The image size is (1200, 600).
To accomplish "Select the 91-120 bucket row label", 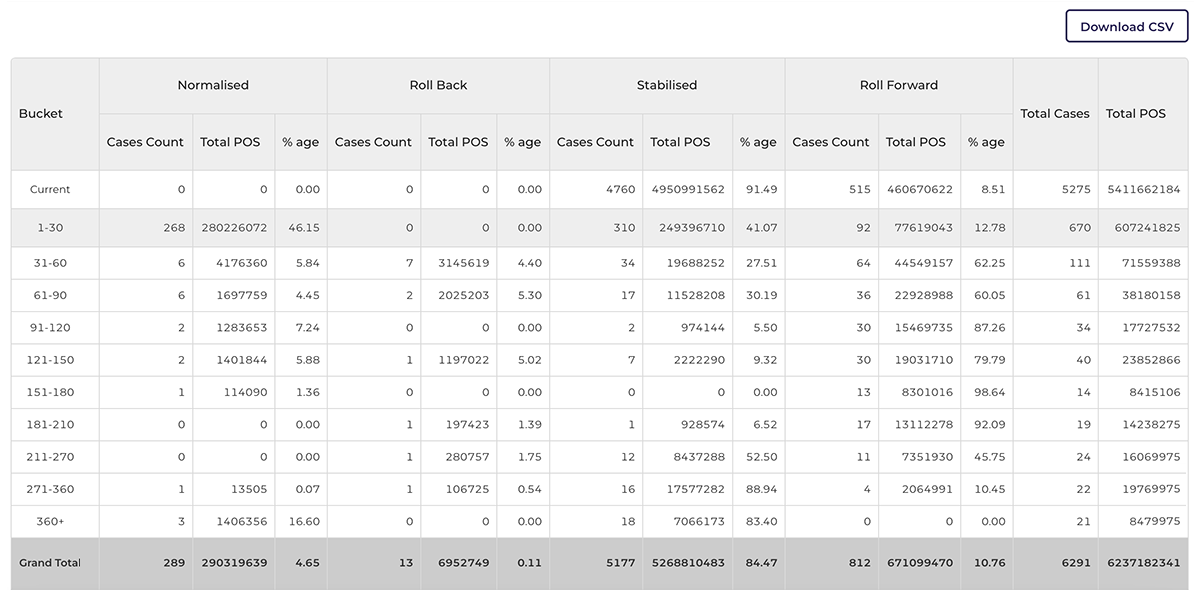I will point(46,326).
